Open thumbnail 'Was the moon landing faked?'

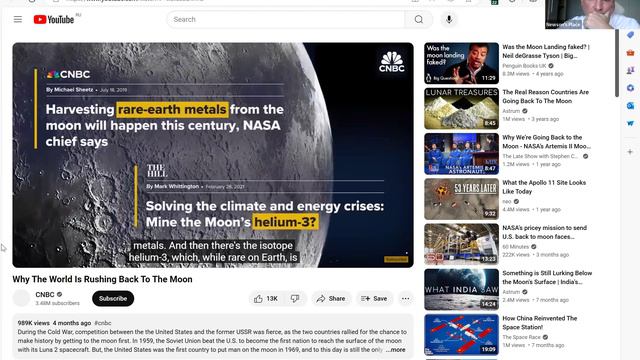461,63
